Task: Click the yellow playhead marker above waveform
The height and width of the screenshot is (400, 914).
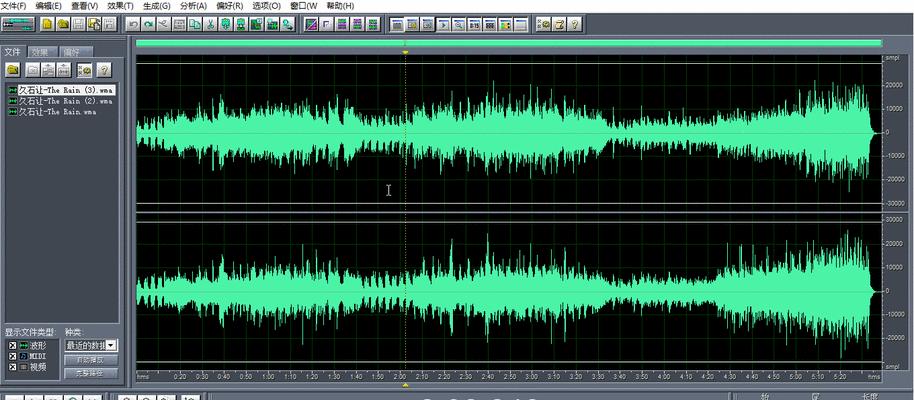Action: click(406, 52)
